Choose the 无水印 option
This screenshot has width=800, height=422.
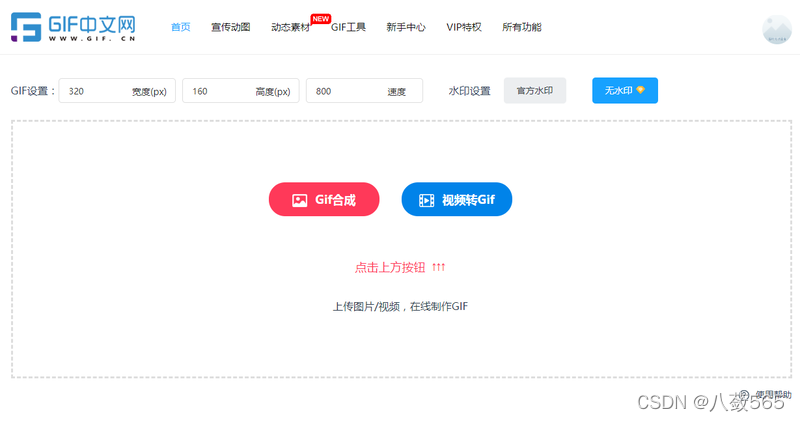[625, 90]
